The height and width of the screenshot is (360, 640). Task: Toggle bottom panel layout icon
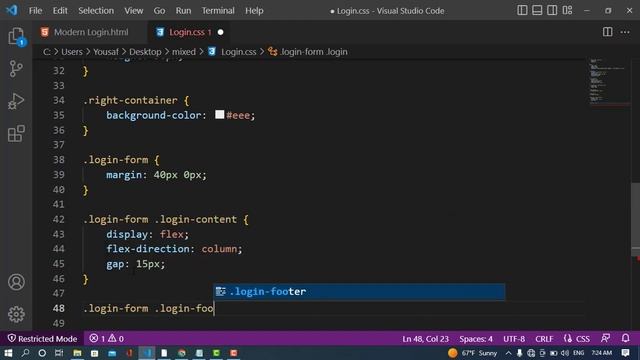(x=537, y=11)
